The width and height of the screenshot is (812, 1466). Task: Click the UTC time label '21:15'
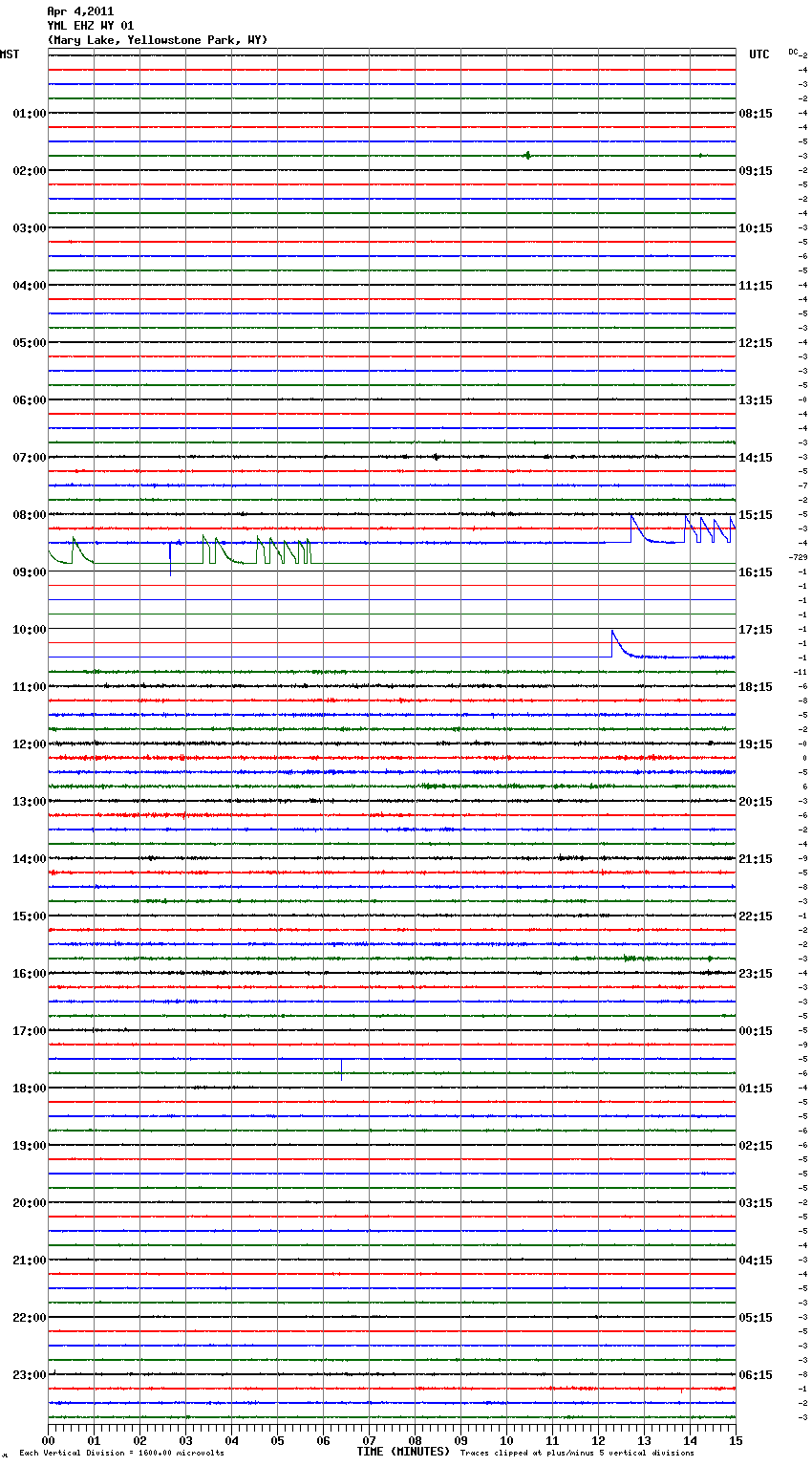tap(756, 859)
